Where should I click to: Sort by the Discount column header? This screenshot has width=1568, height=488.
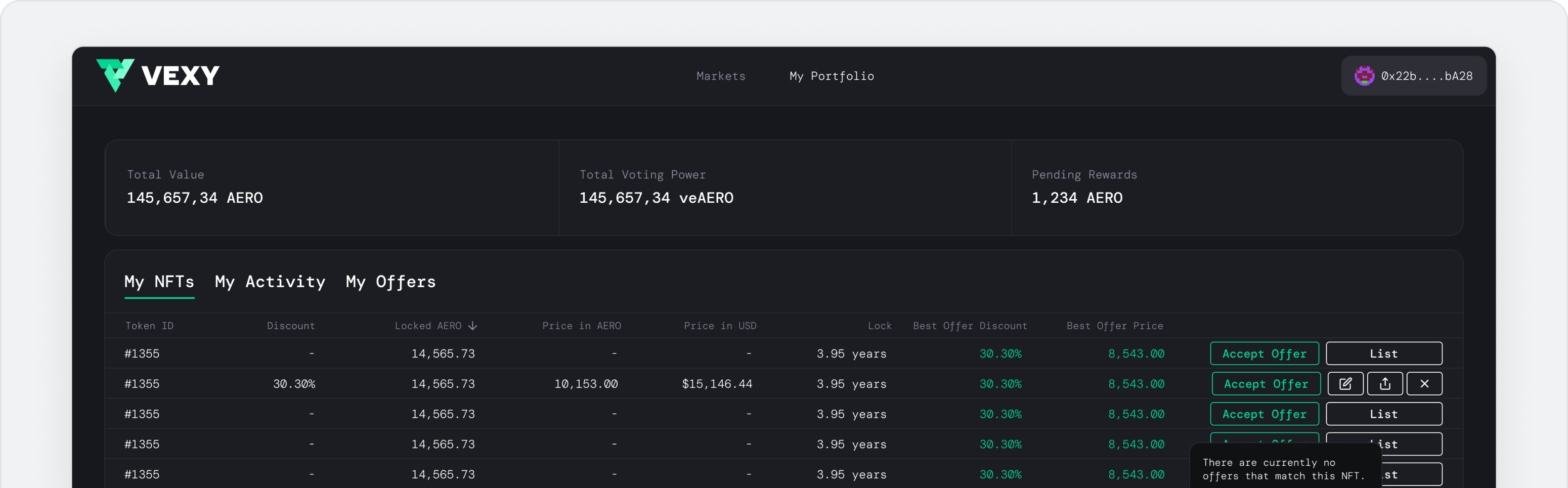pyautogui.click(x=291, y=326)
